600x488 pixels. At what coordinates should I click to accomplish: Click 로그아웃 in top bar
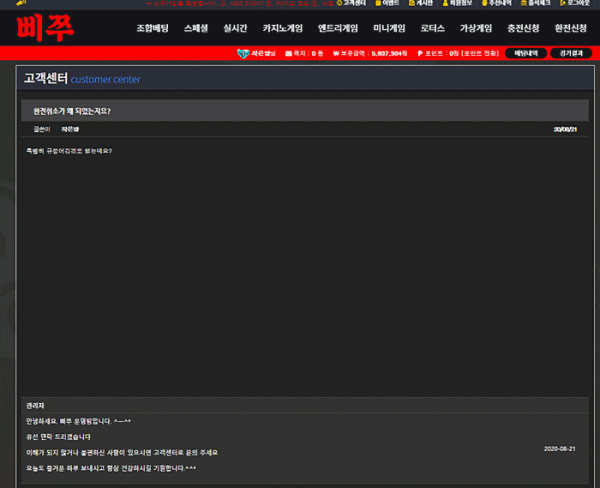coord(575,3)
